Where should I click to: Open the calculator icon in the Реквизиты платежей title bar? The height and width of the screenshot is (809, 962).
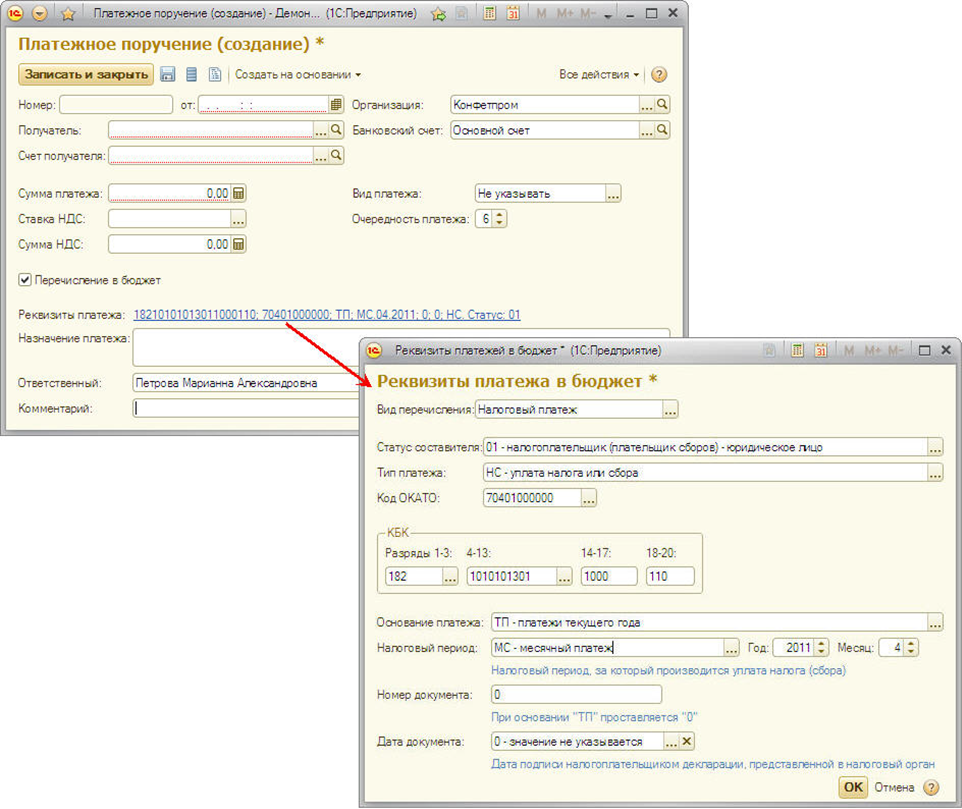click(x=797, y=350)
